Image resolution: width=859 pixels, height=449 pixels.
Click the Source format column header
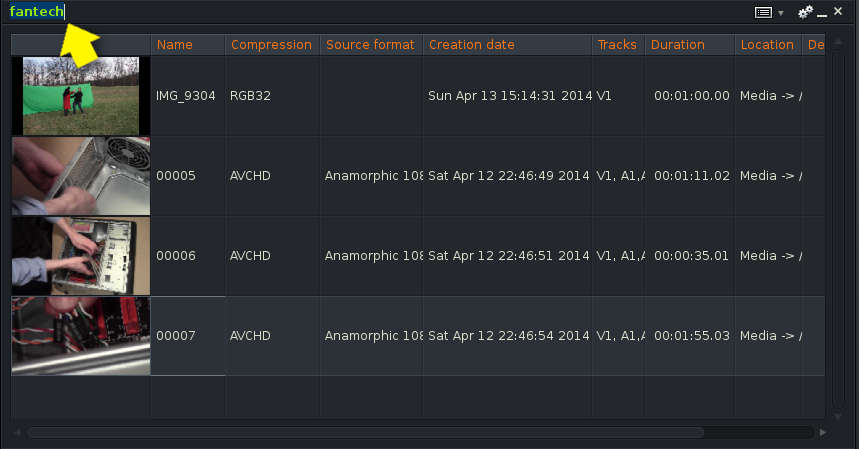370,45
